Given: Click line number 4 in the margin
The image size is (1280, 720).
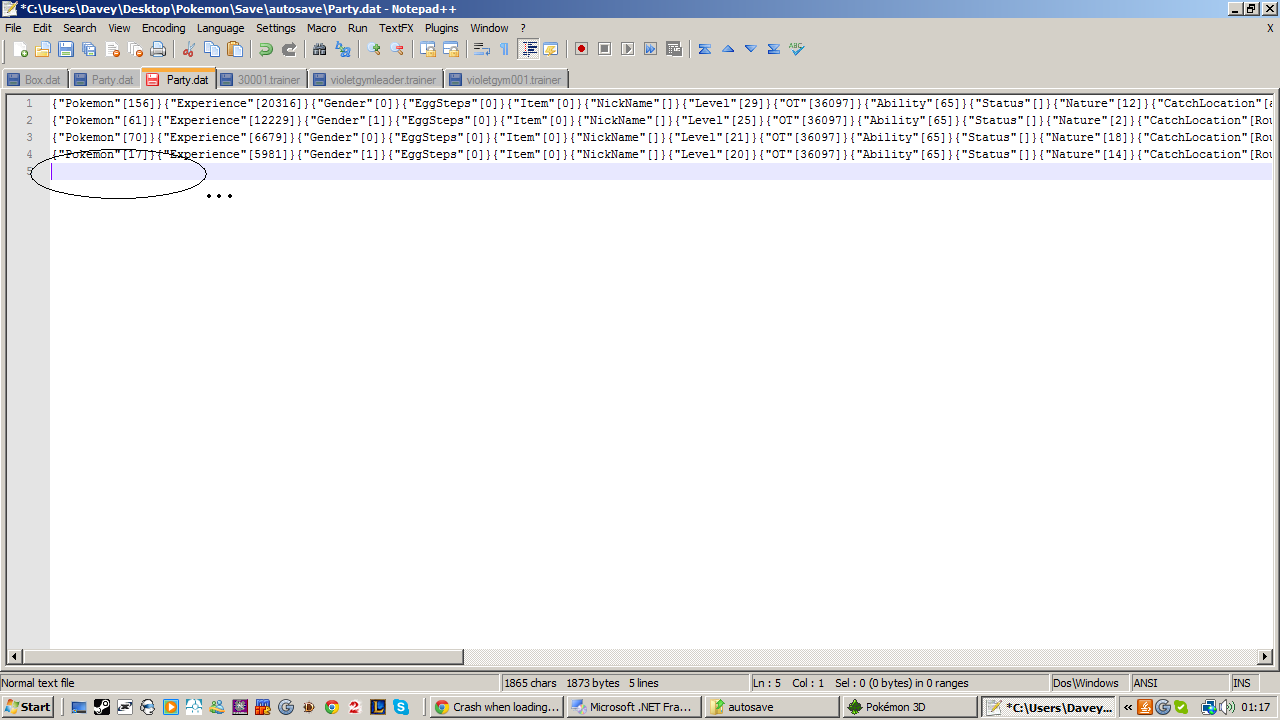Looking at the screenshot, I should coord(29,154).
